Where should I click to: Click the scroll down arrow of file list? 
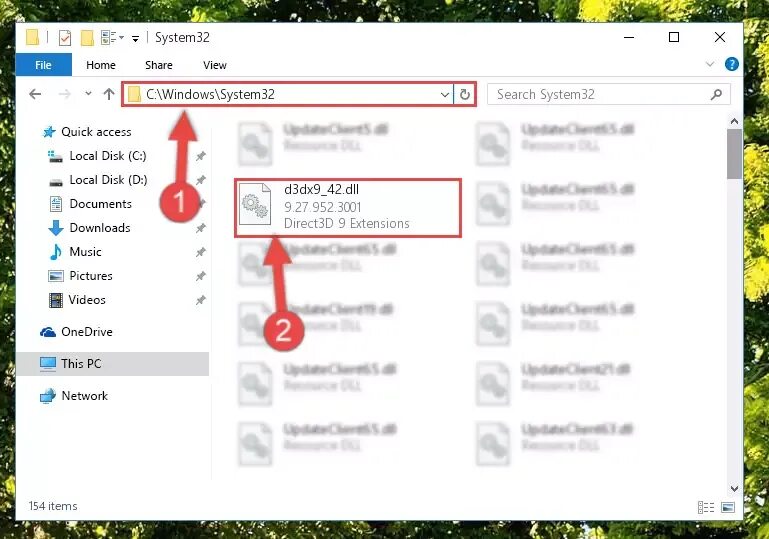point(734,488)
